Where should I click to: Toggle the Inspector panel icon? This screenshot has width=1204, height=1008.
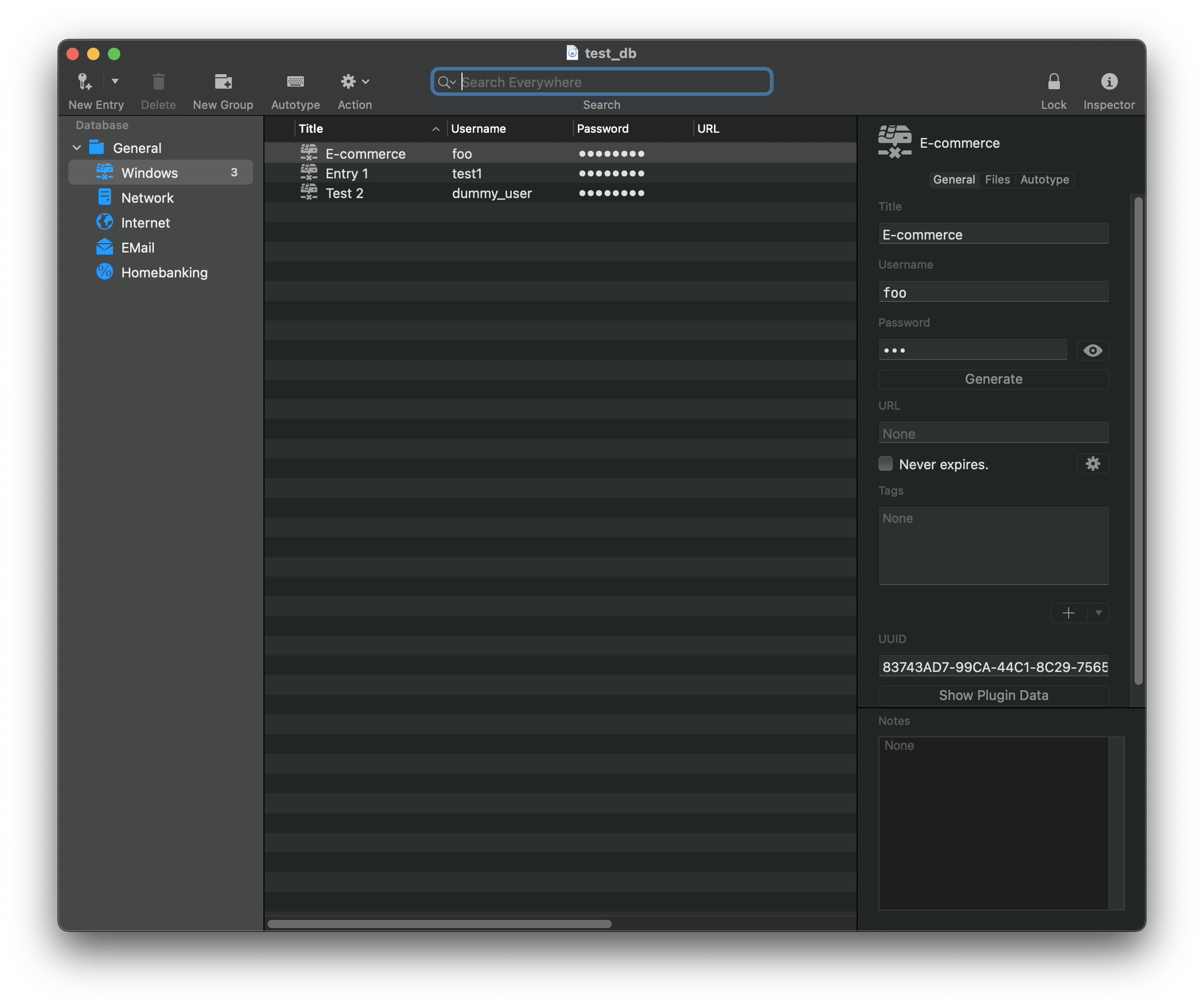pos(1109,81)
